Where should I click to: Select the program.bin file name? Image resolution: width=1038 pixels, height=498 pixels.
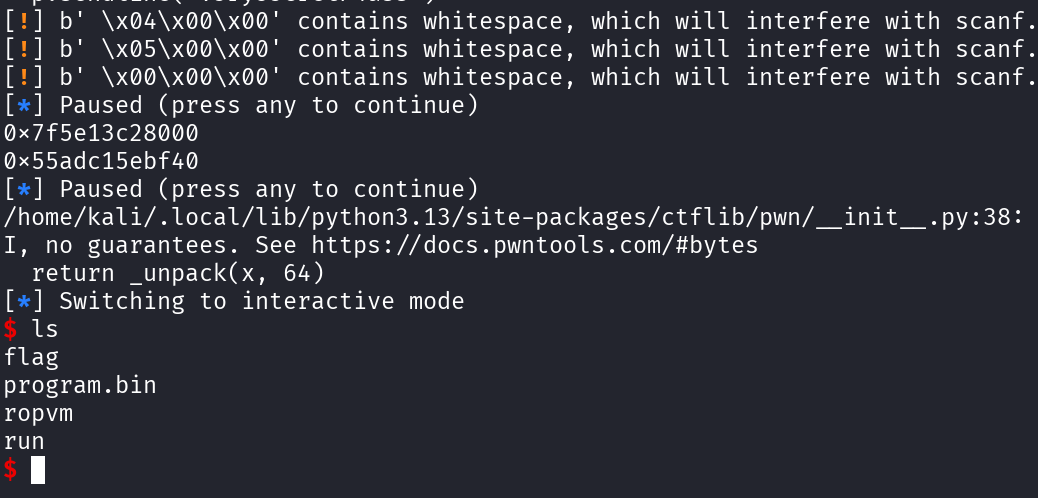(x=80, y=385)
